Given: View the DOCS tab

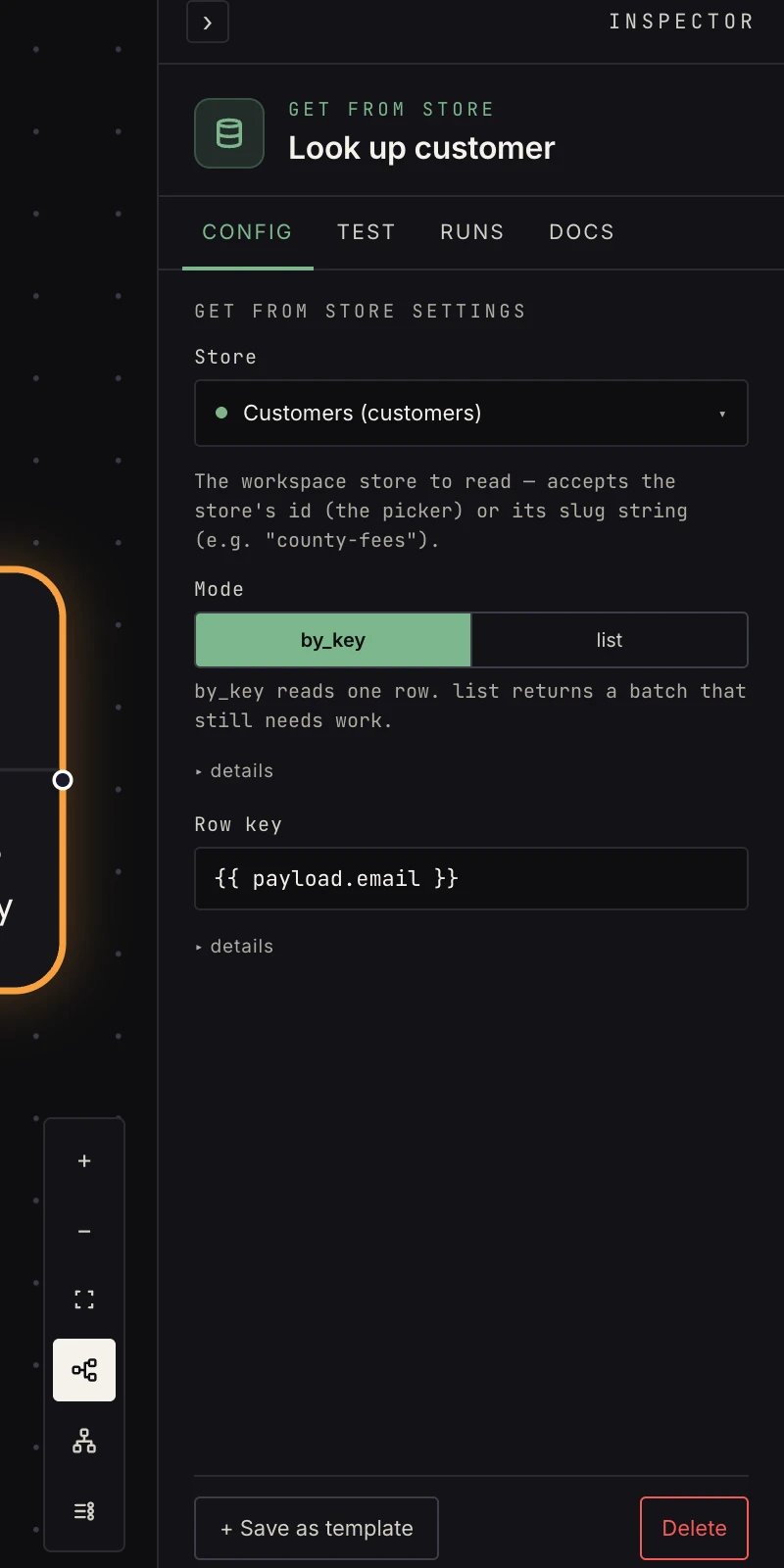Looking at the screenshot, I should pos(582,232).
